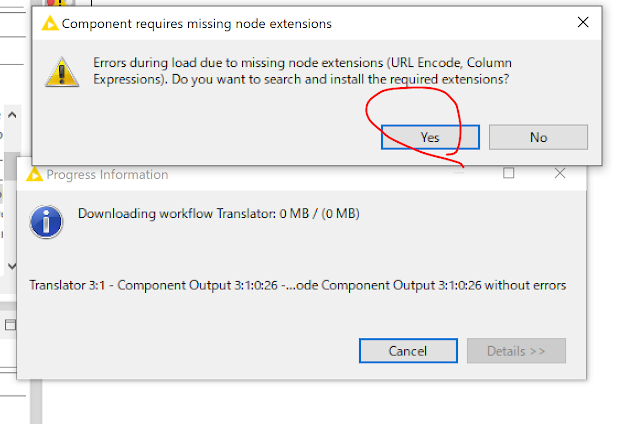The width and height of the screenshot is (640, 424).
Task: Close the Progress Information dialog
Action: (560, 174)
